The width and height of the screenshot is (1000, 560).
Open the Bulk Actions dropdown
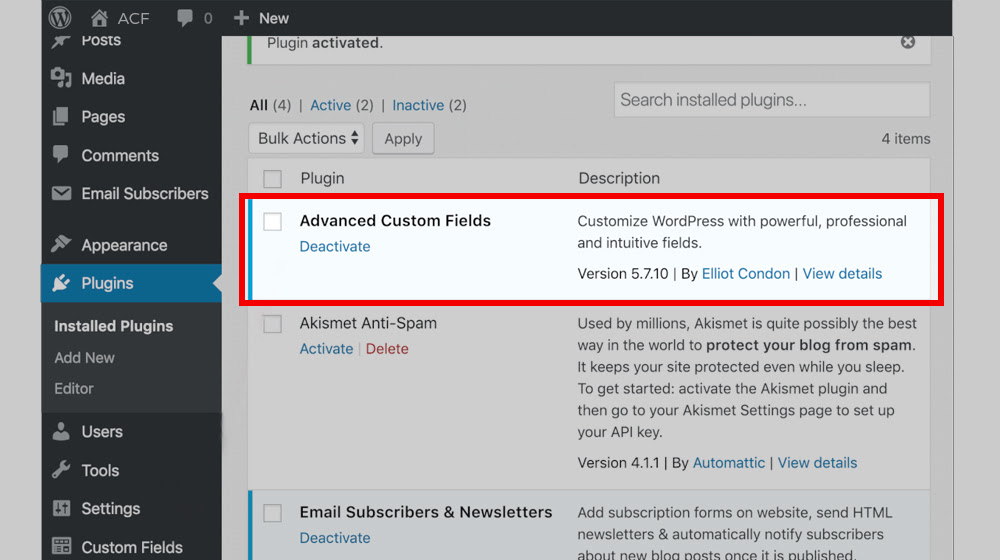pos(307,138)
